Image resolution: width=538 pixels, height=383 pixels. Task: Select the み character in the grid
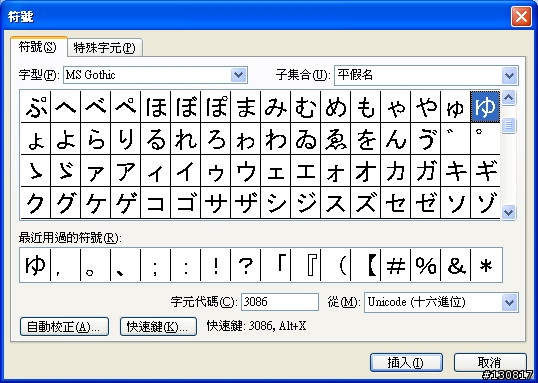click(x=276, y=106)
